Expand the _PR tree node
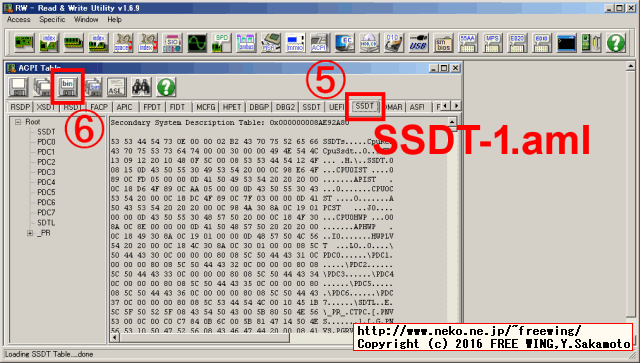This screenshot has width=640, height=363. 30,233
